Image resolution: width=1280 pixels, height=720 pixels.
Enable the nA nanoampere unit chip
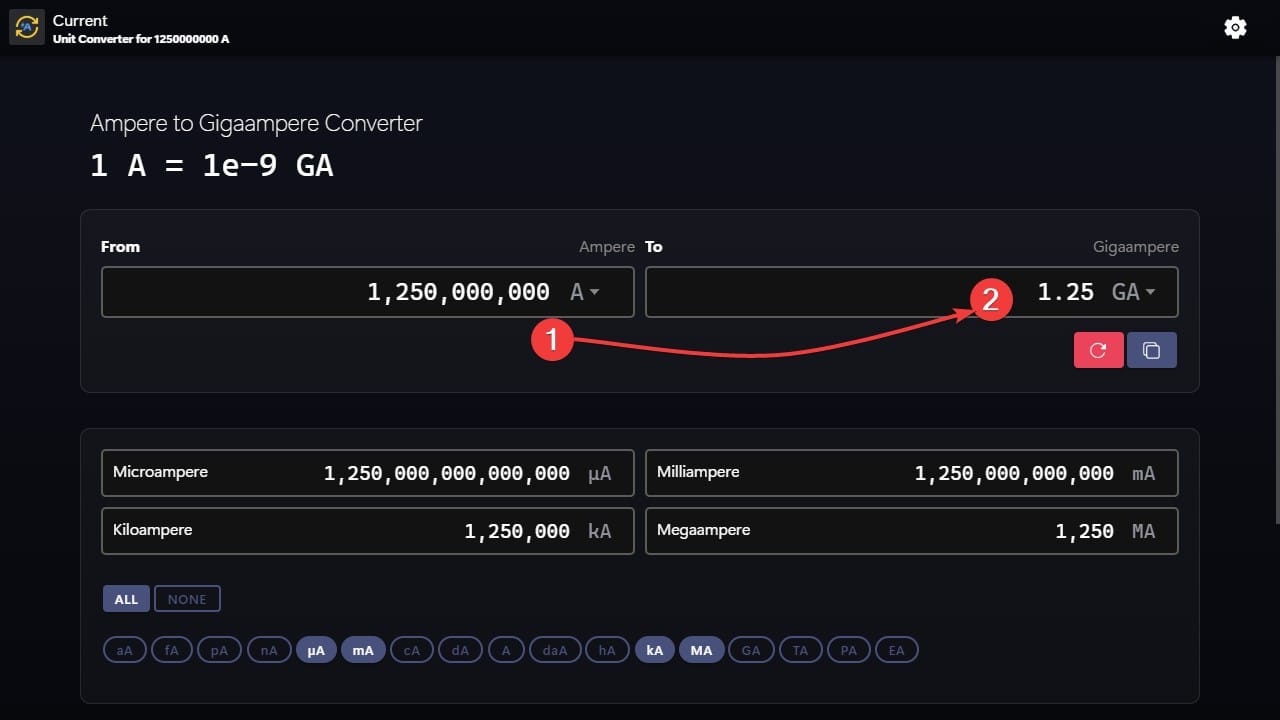pos(268,649)
